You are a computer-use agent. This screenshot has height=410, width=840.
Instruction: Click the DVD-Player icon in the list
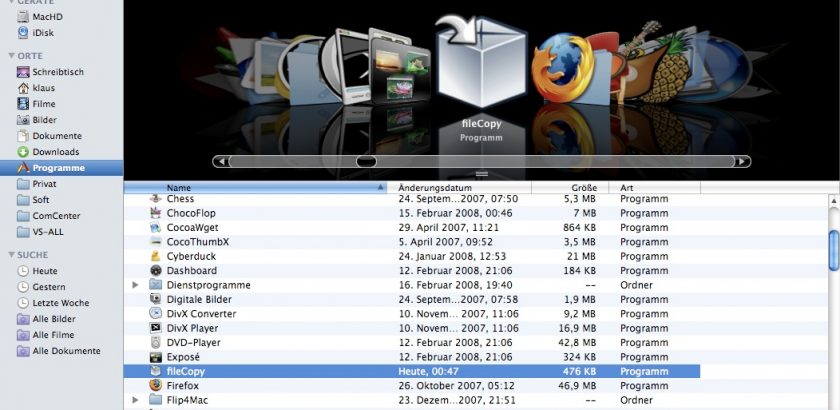(155, 342)
